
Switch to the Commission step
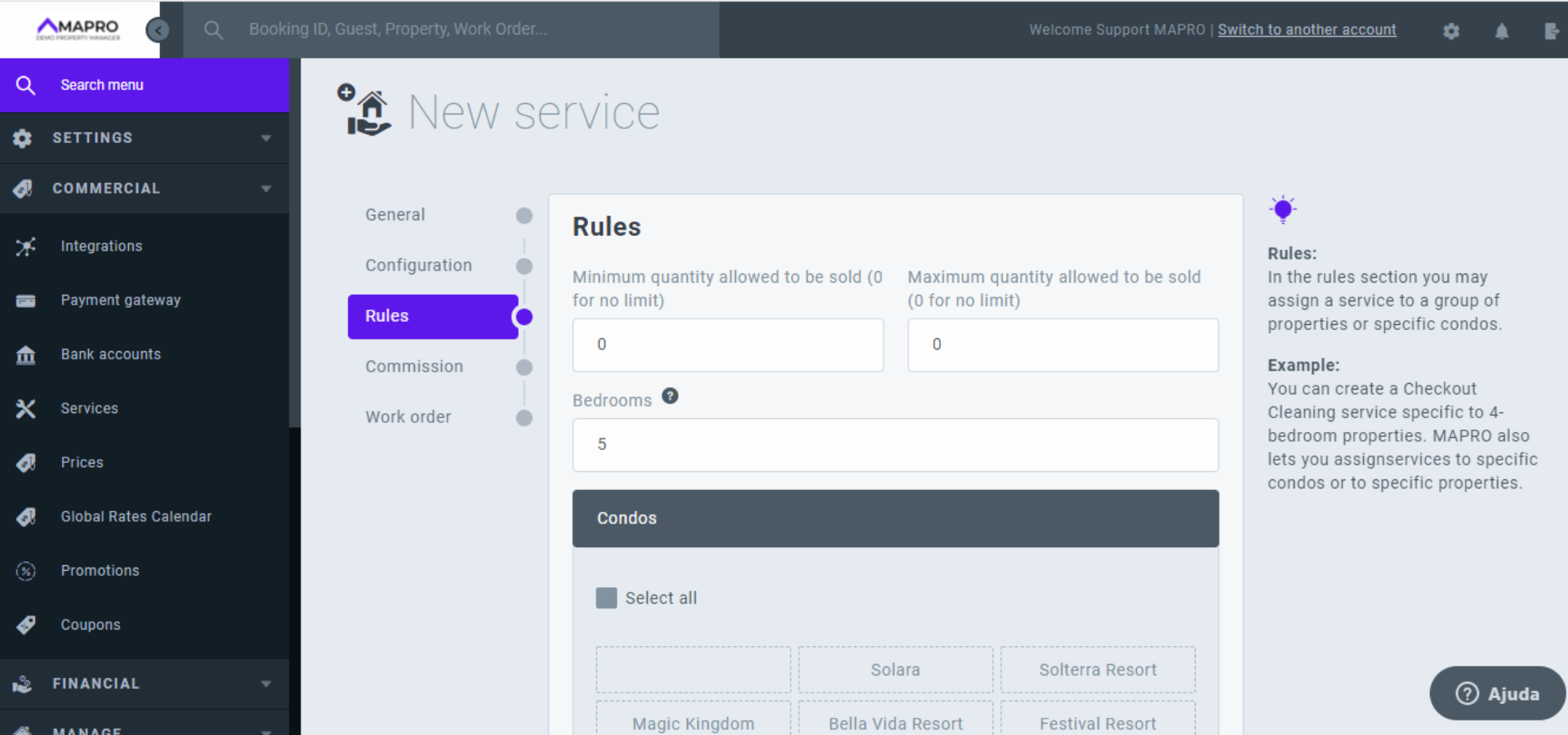pyautogui.click(x=414, y=367)
